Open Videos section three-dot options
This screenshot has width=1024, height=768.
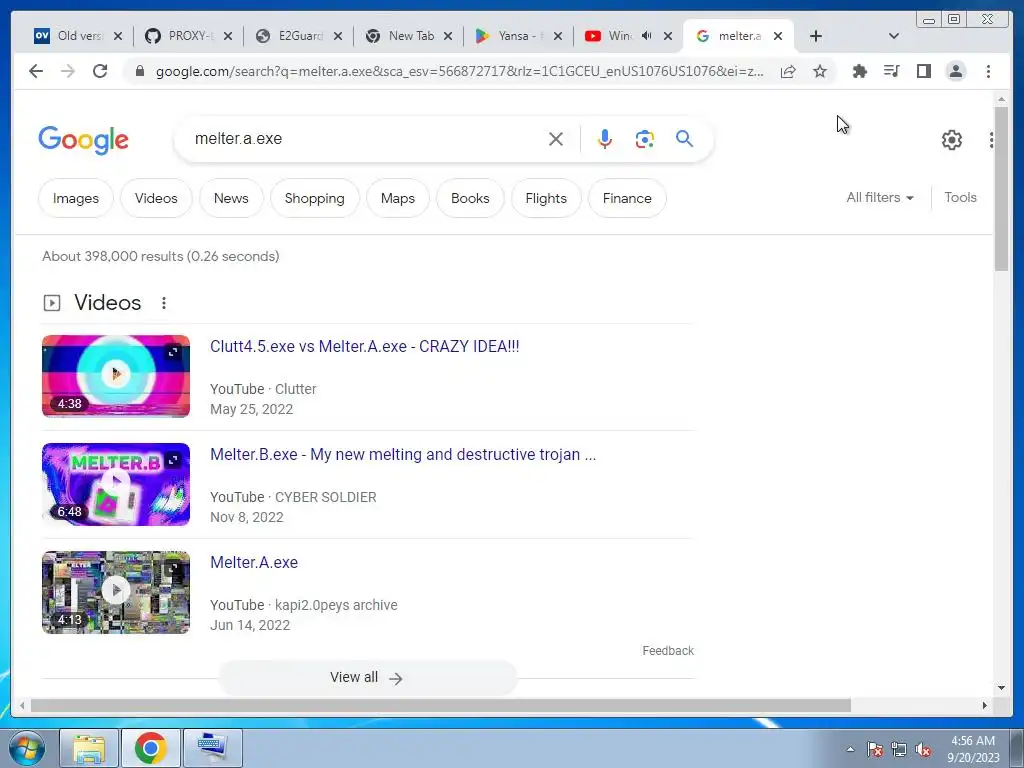[164, 303]
